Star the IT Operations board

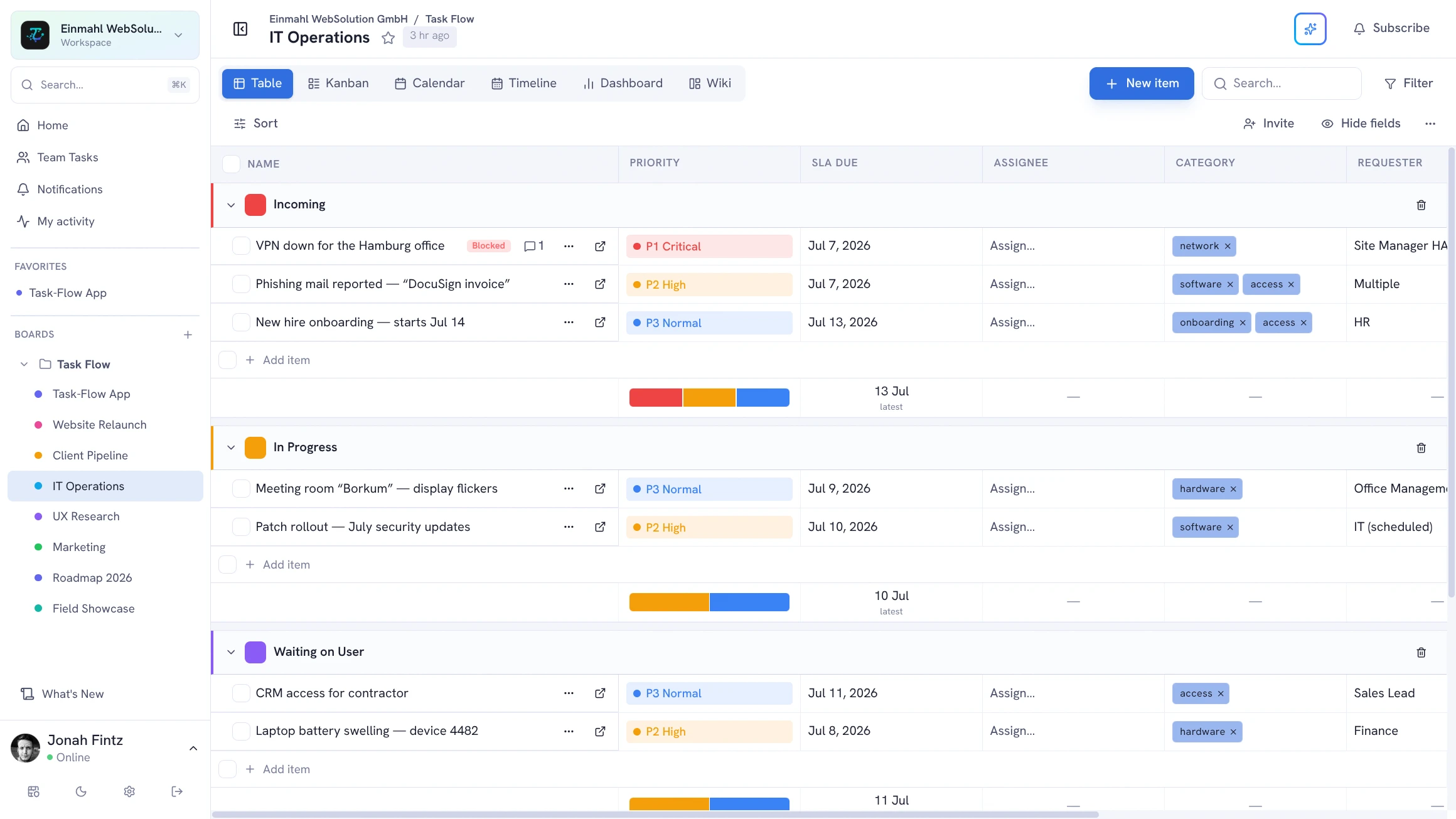point(388,38)
